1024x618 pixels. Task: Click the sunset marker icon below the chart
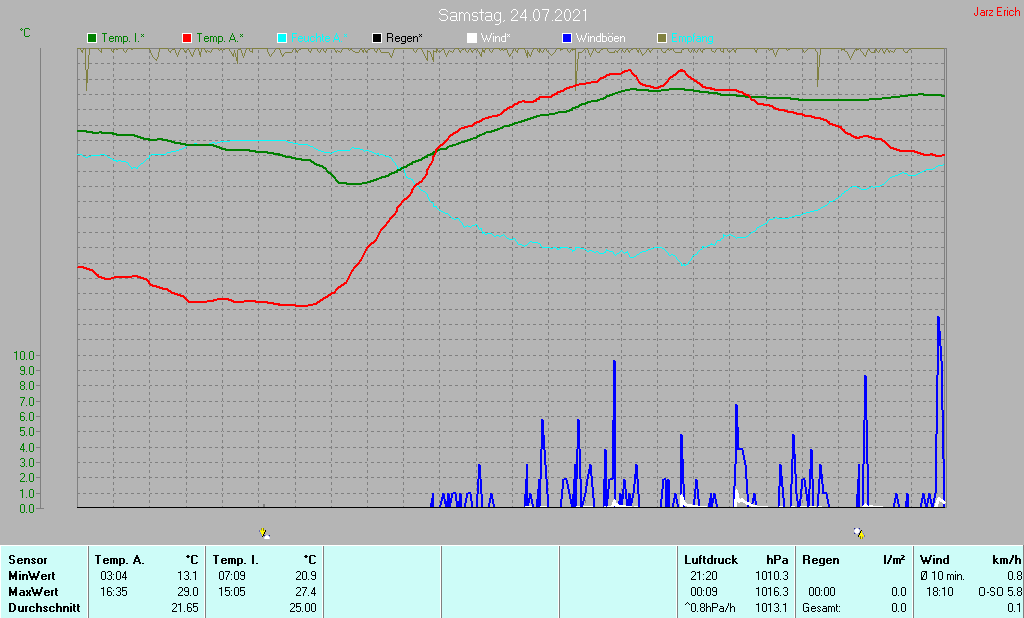(x=859, y=533)
